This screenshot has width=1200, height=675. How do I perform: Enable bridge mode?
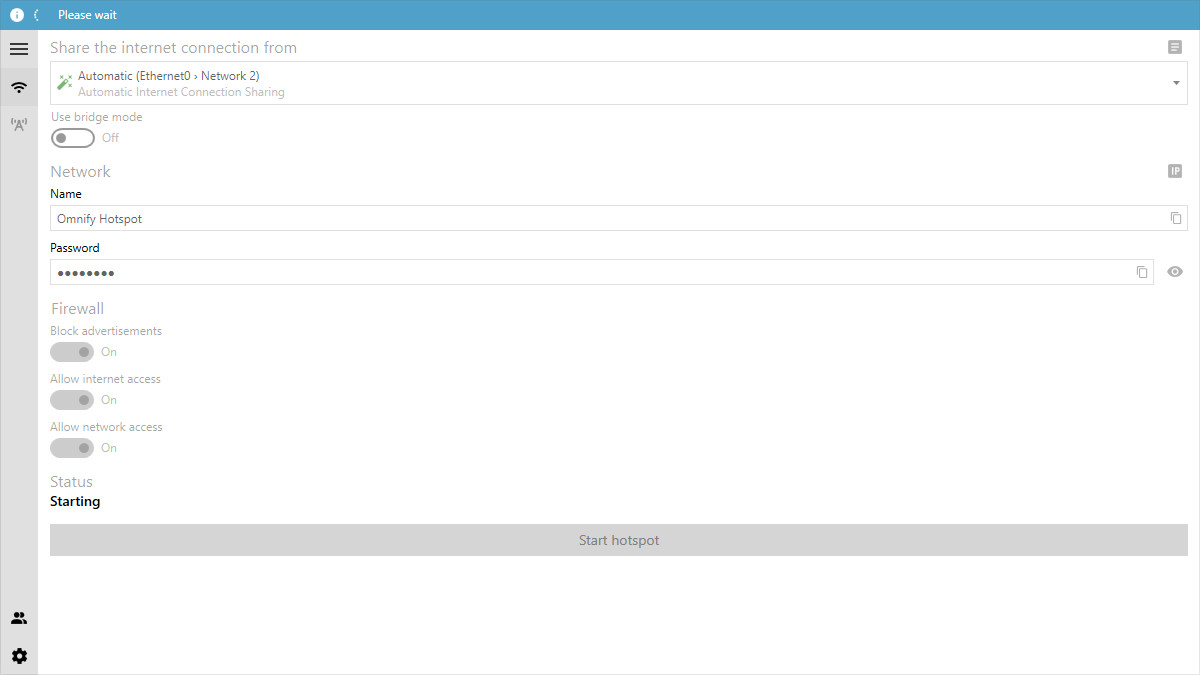[x=70, y=137]
